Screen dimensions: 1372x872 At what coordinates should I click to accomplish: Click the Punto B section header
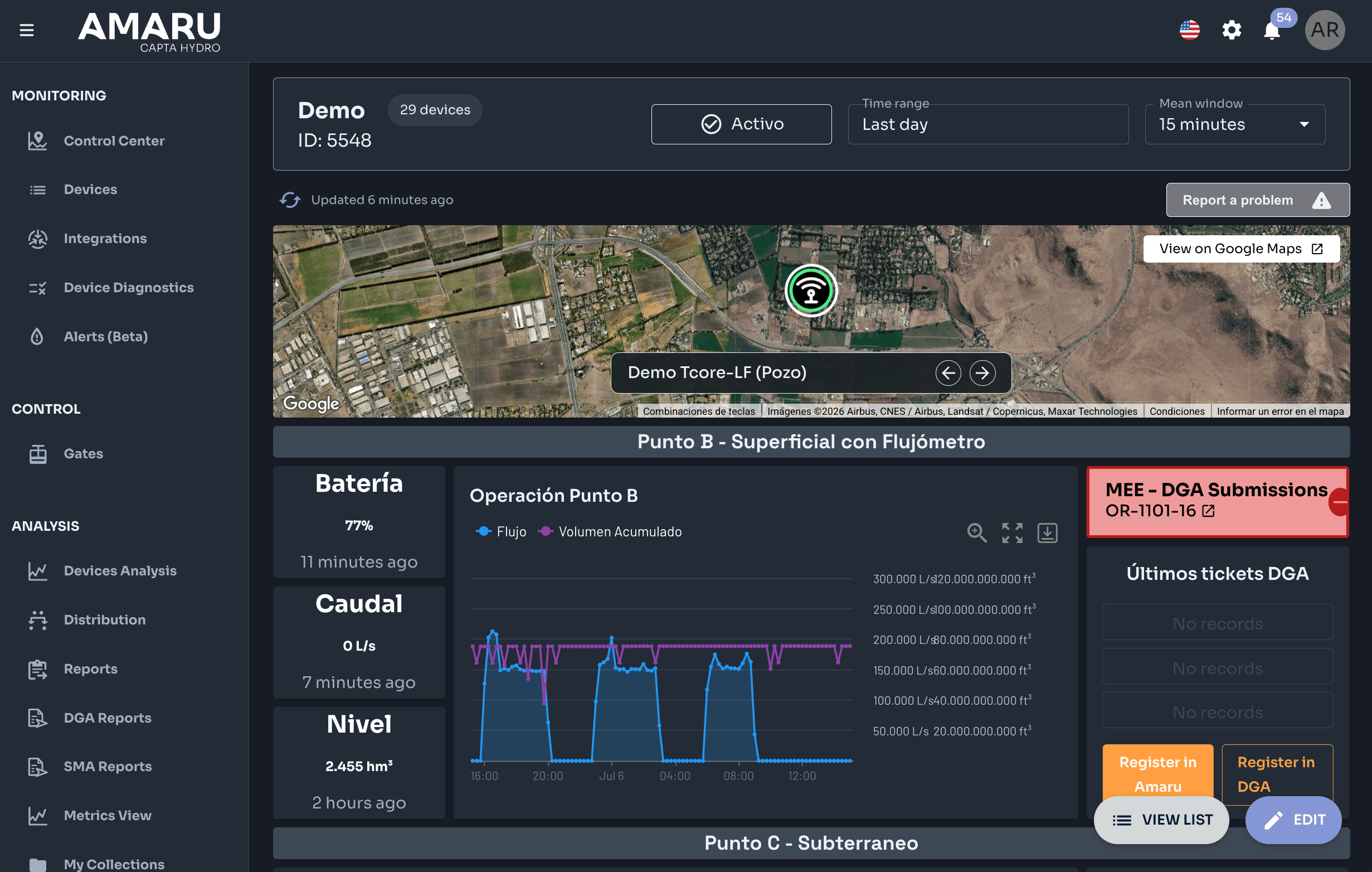pyautogui.click(x=811, y=442)
